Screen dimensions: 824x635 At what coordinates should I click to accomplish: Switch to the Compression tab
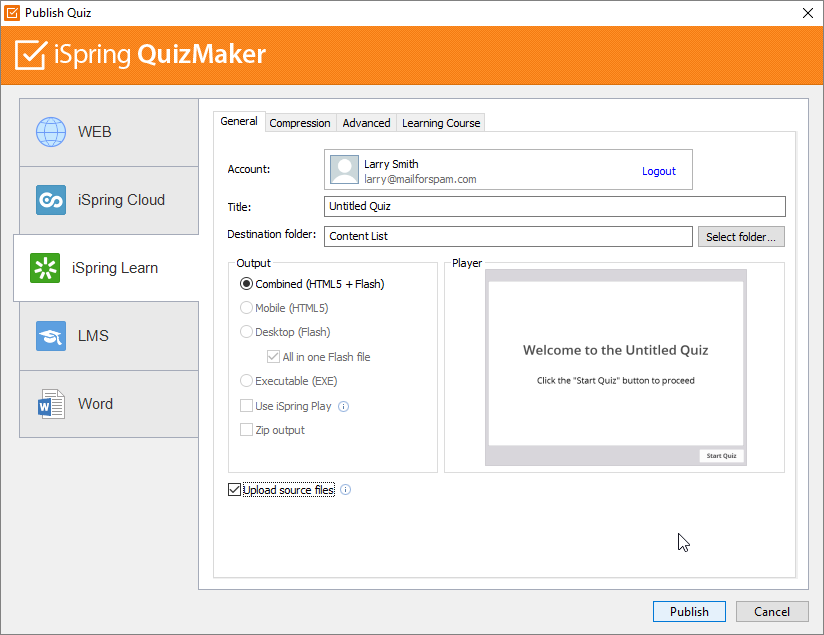[299, 122]
